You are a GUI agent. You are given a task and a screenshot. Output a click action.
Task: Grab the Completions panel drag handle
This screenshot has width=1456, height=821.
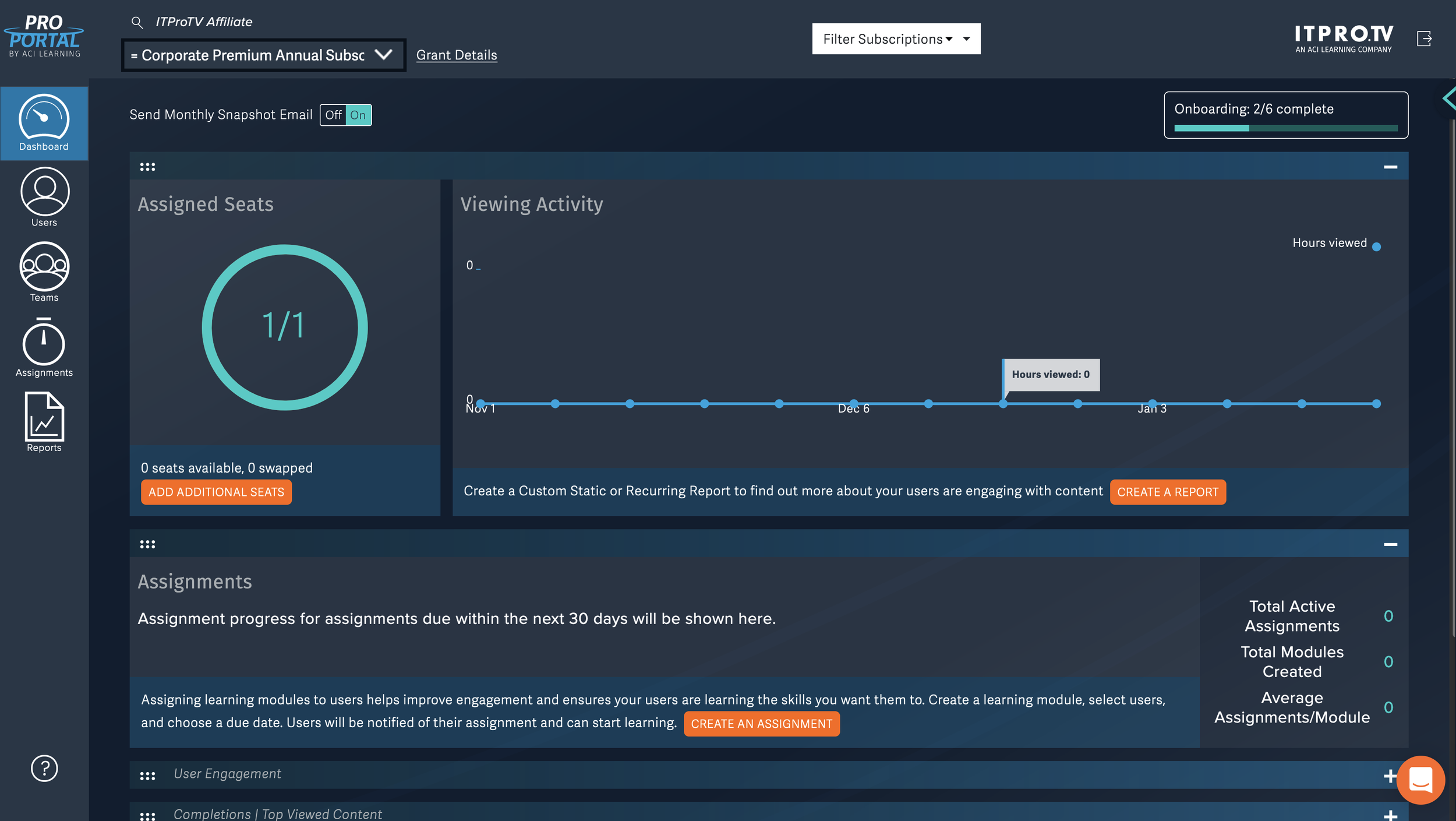pyautogui.click(x=147, y=815)
